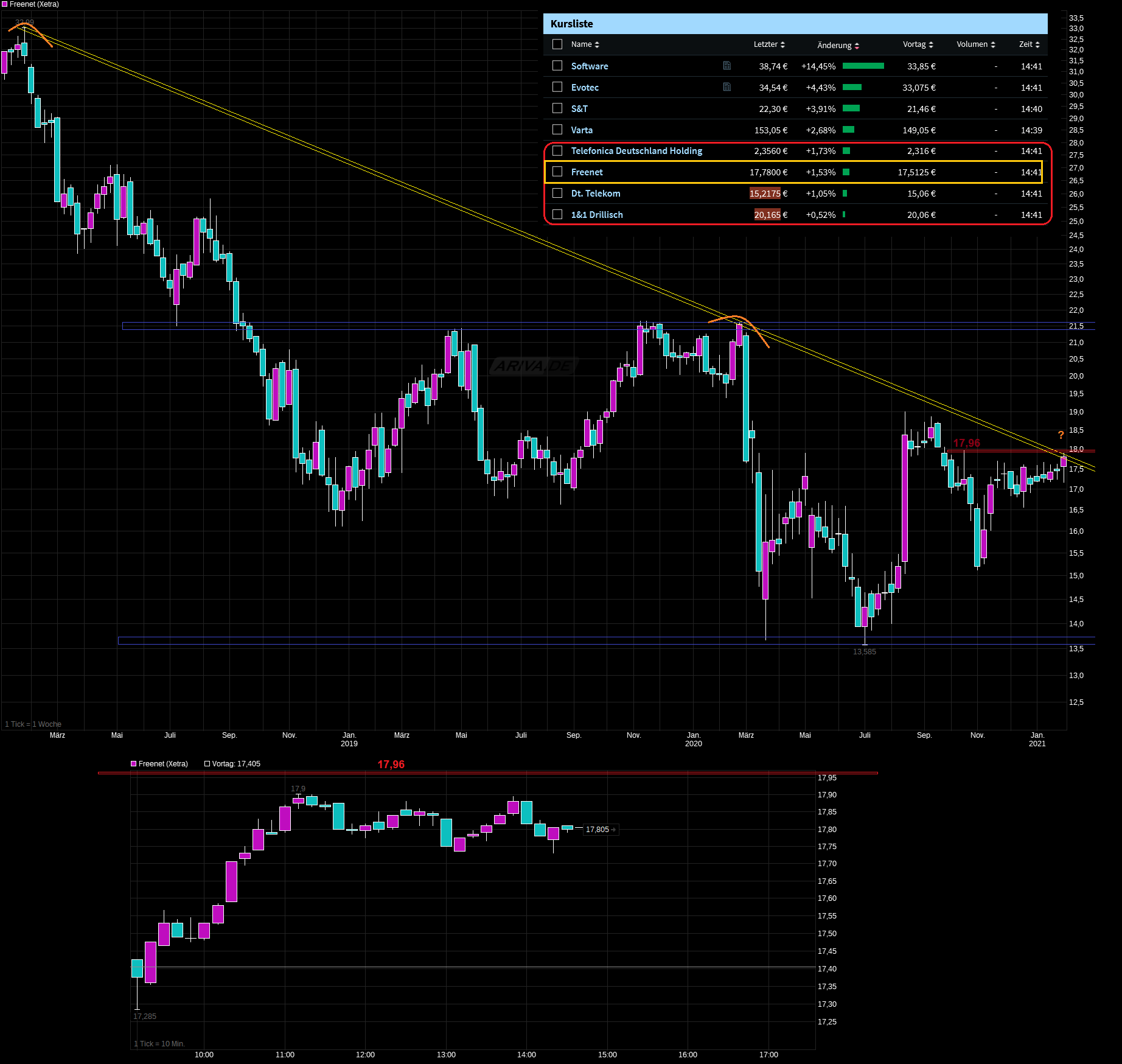1122x1064 pixels.
Task: Sort by Volumen using its sort arrows
Action: tap(993, 44)
